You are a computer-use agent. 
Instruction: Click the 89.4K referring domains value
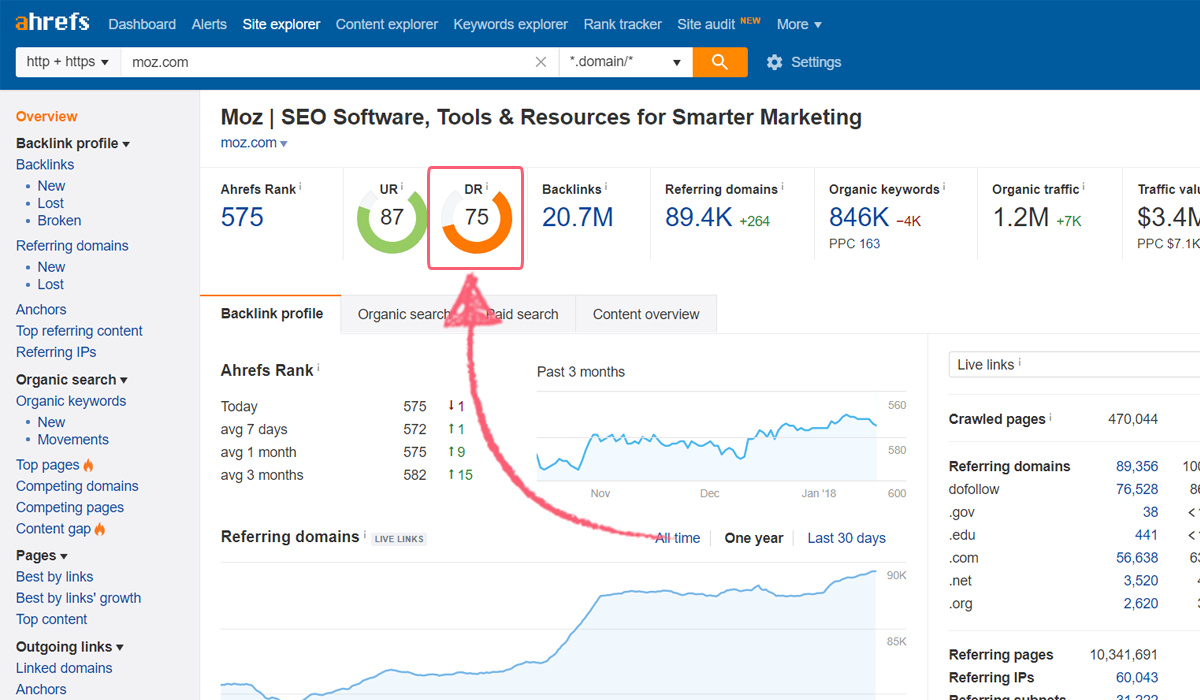click(699, 217)
